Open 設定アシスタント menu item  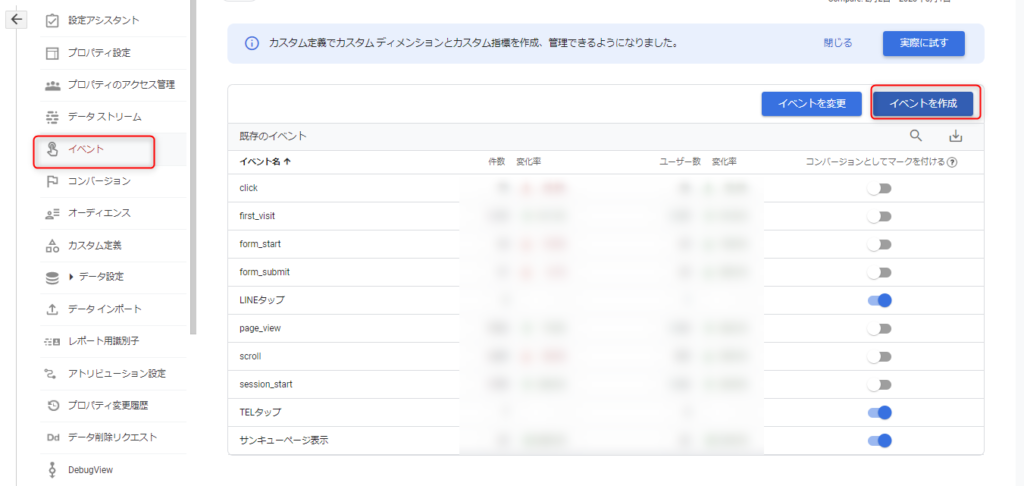(x=104, y=20)
